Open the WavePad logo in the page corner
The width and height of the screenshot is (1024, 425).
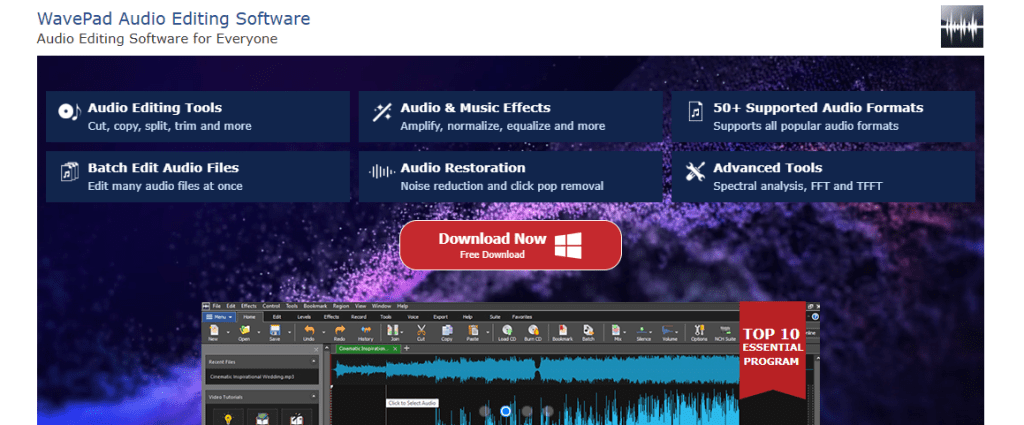(961, 27)
